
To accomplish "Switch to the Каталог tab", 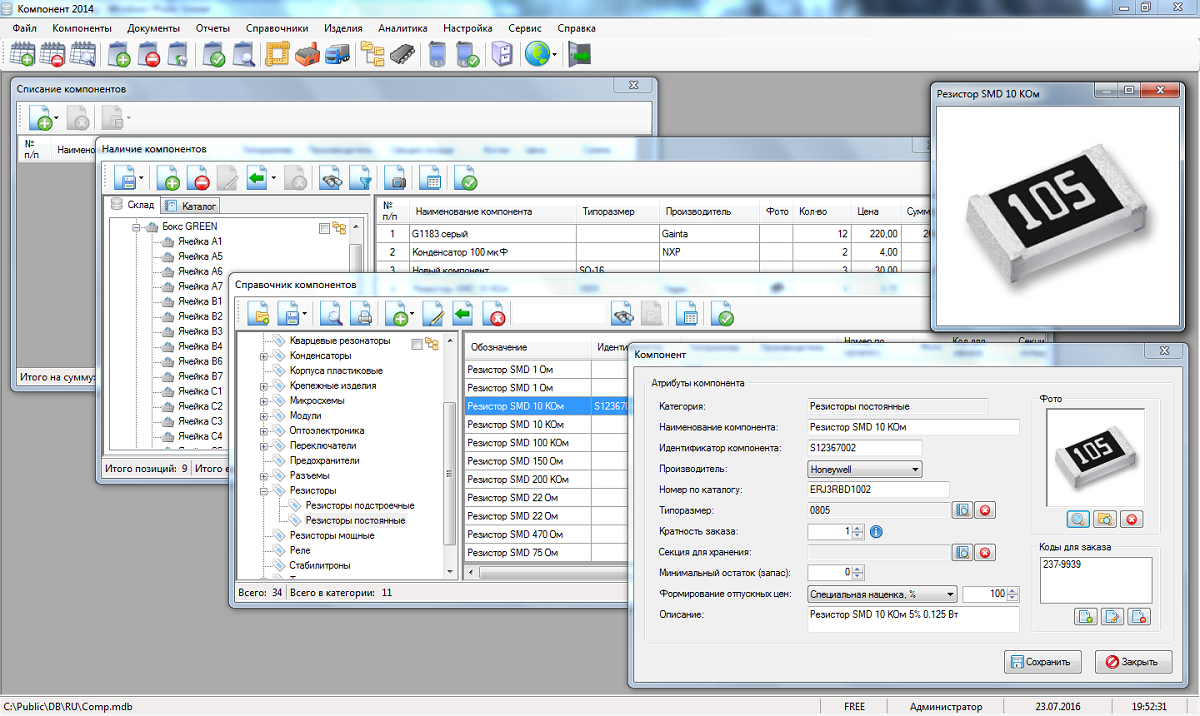I will pos(191,206).
